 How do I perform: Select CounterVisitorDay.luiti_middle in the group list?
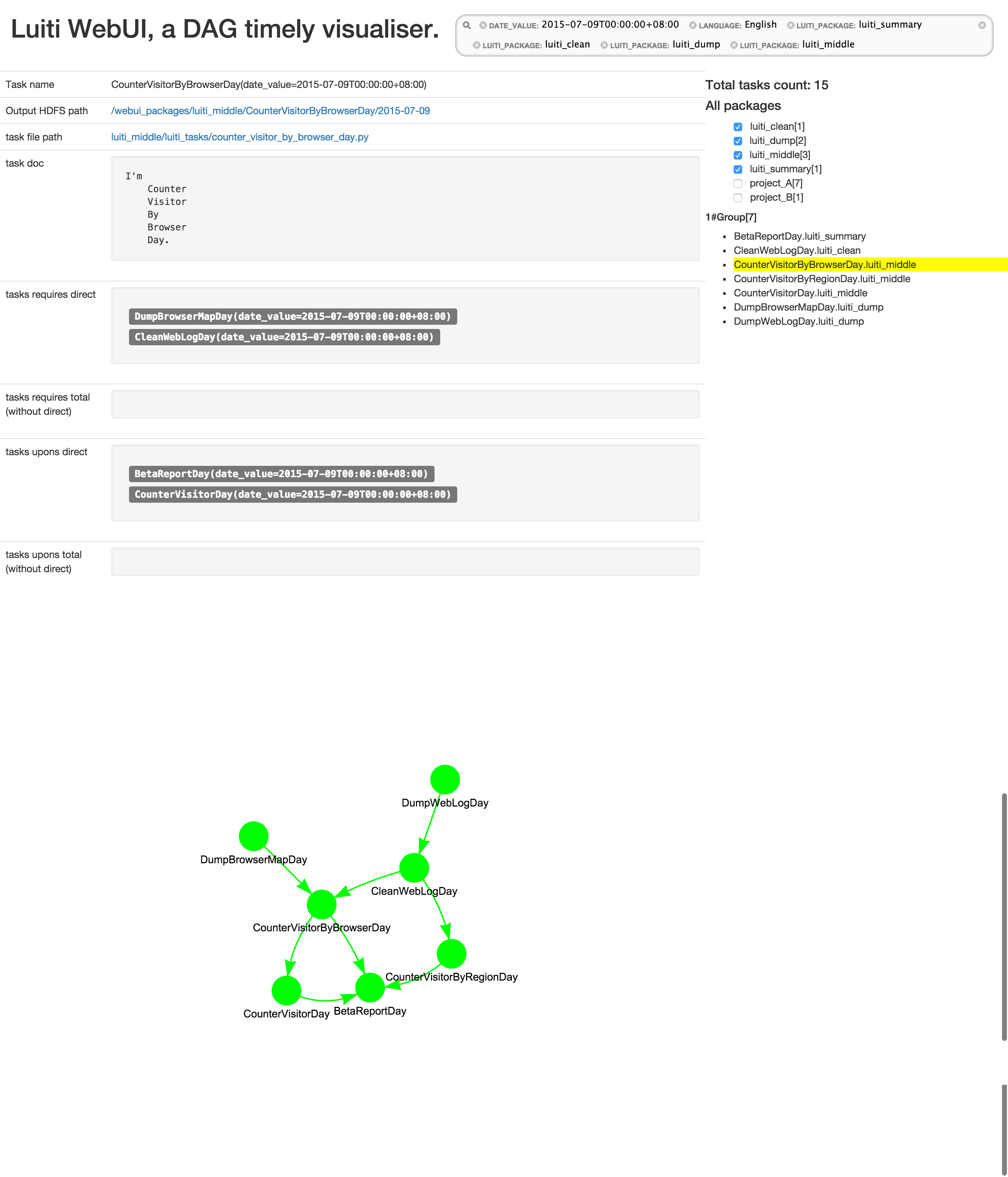[800, 293]
